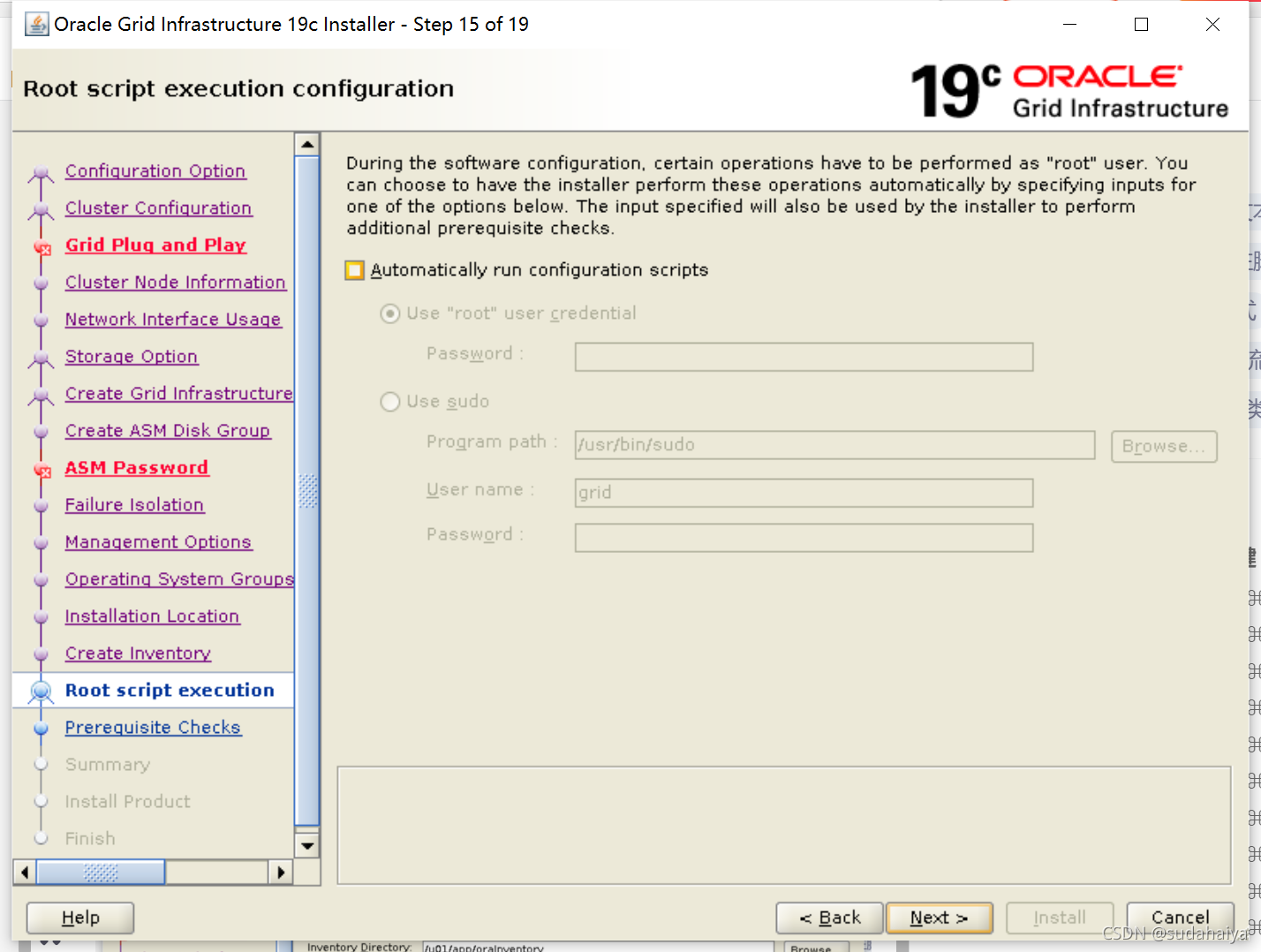
Task: Enable Automatically run configuration scripts checkbox
Action: pyautogui.click(x=354, y=270)
